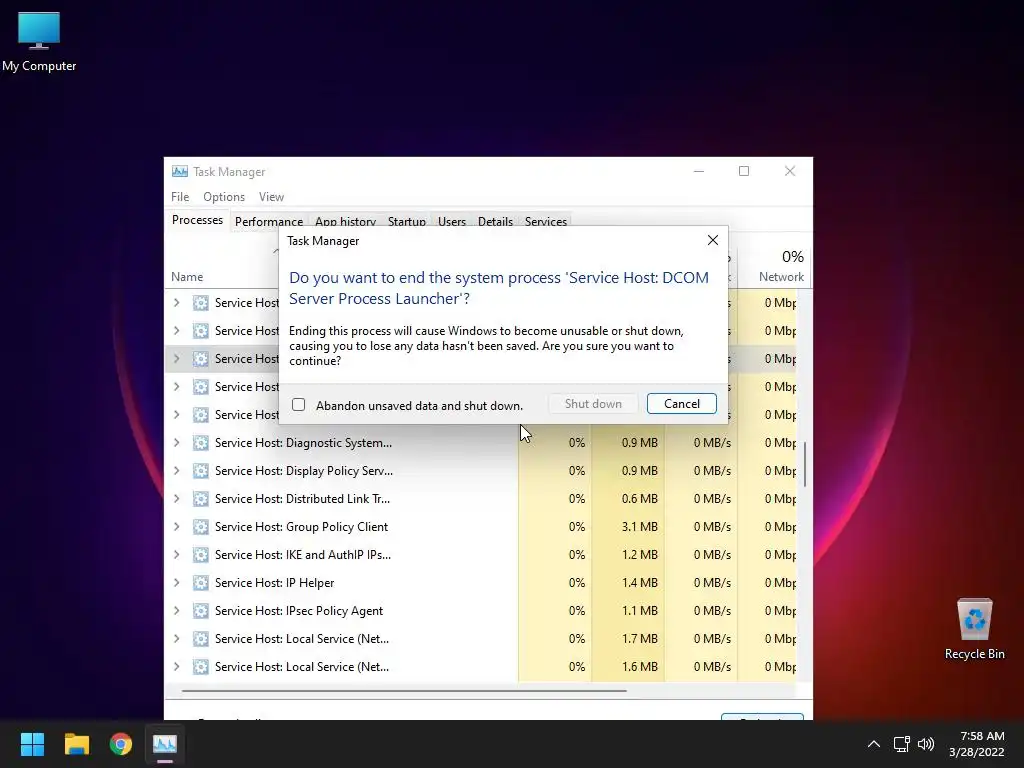The height and width of the screenshot is (768, 1024).
Task: Click gear icon of Group Policy Client
Action: (200, 527)
